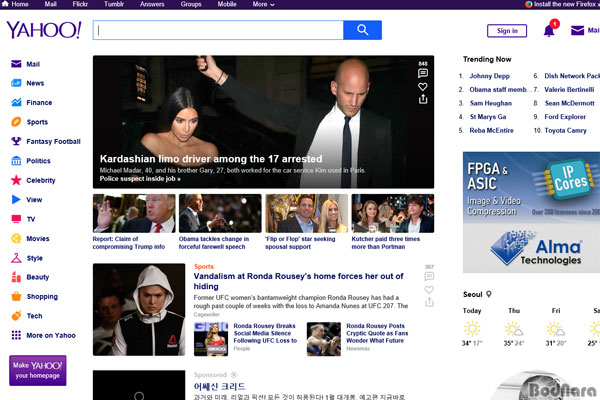Click the Mail envelope icon in sidebar
600x400 pixels.
point(16,64)
